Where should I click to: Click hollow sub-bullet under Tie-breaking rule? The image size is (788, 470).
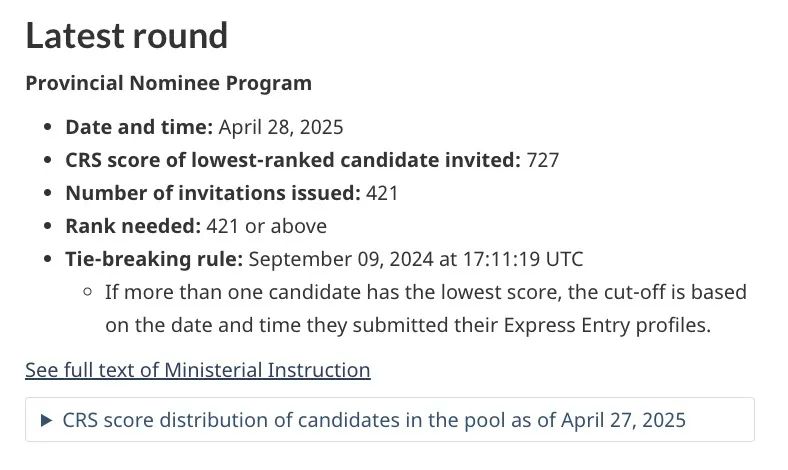(87, 293)
